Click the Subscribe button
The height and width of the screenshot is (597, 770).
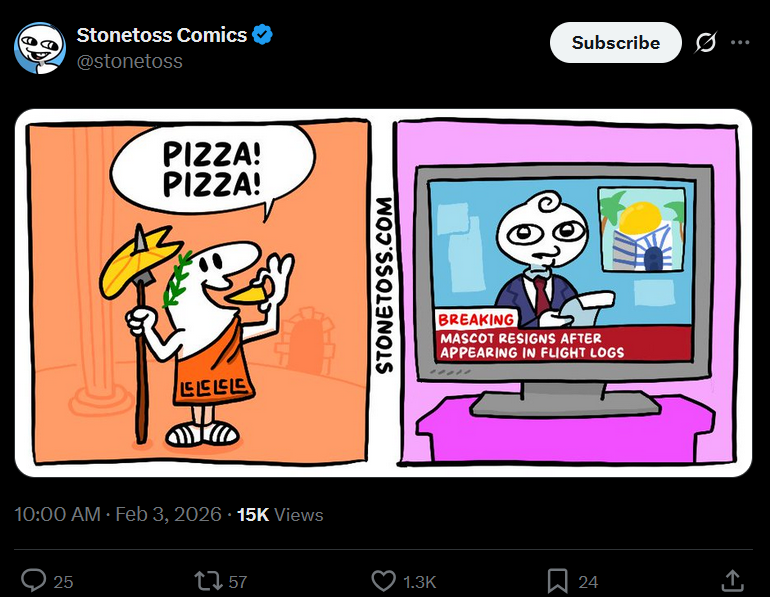point(615,43)
